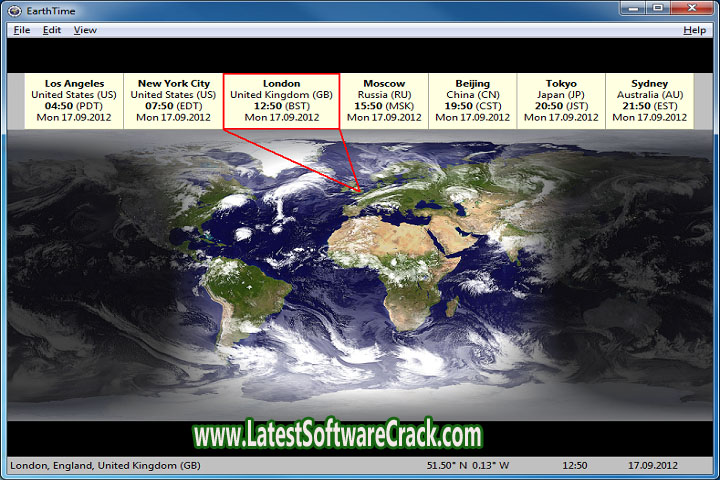Open the View menu
The height and width of the screenshot is (480, 720).
[85, 30]
